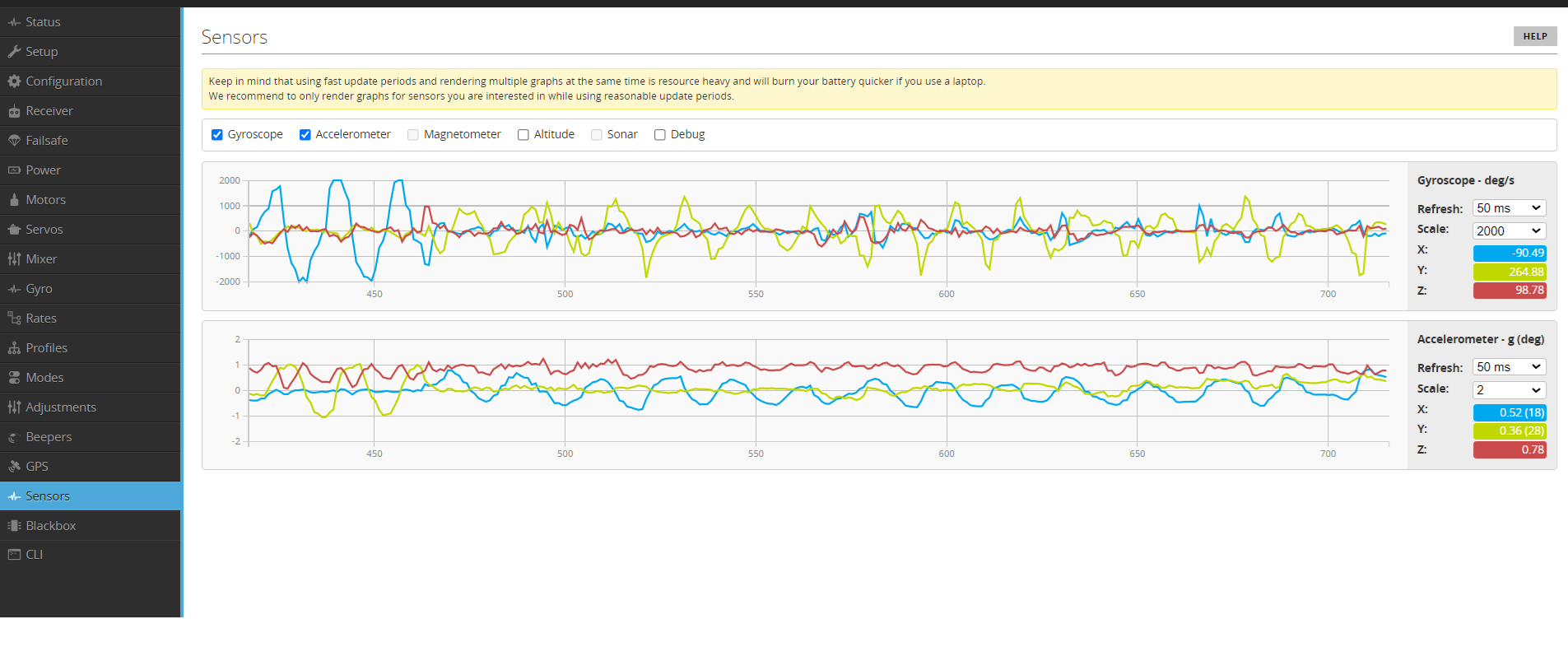Click the Blackbox icon in sidebar

tap(14, 526)
